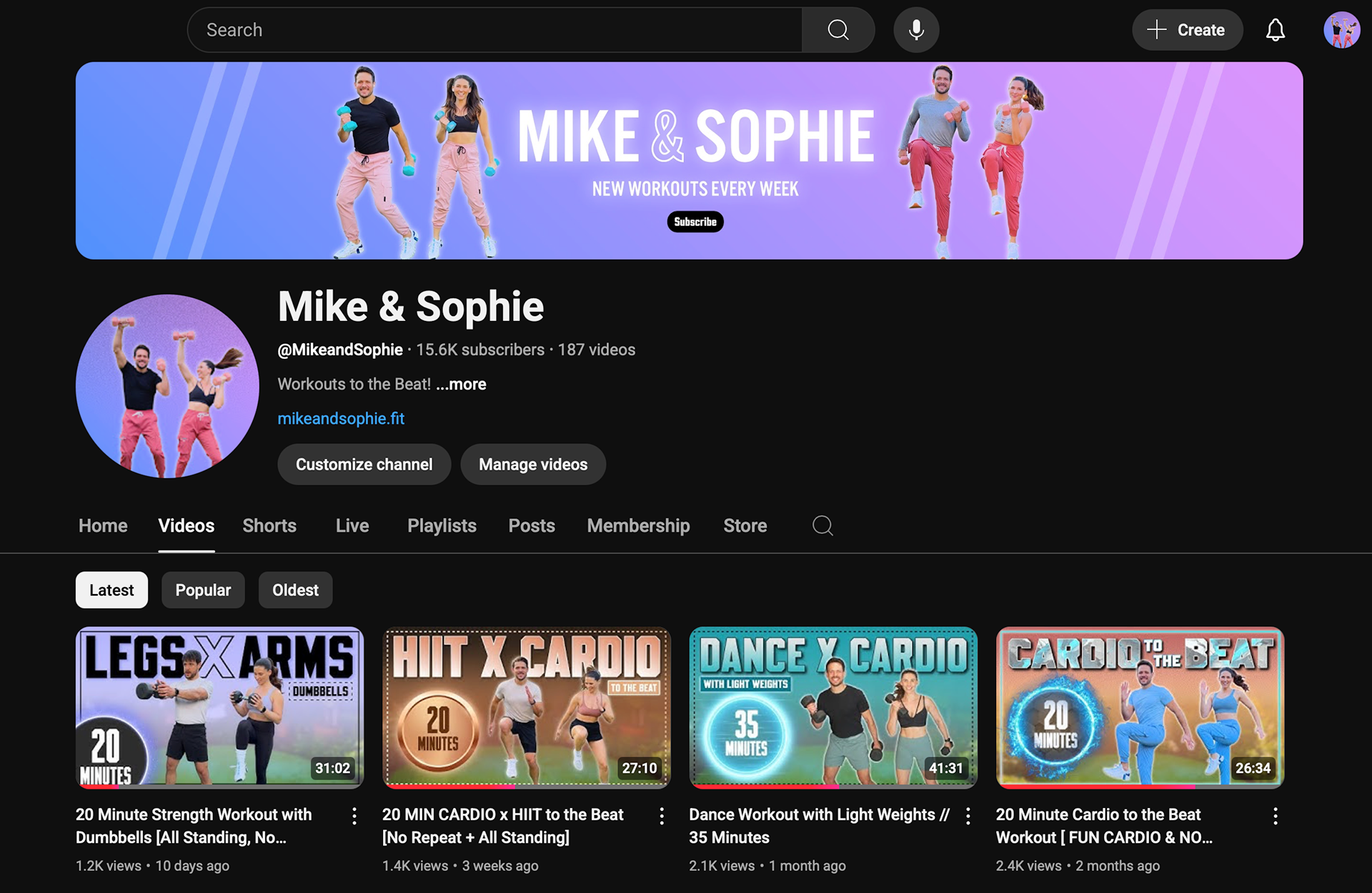The width and height of the screenshot is (1372, 893).
Task: Start voice search with microphone icon
Action: (916, 30)
